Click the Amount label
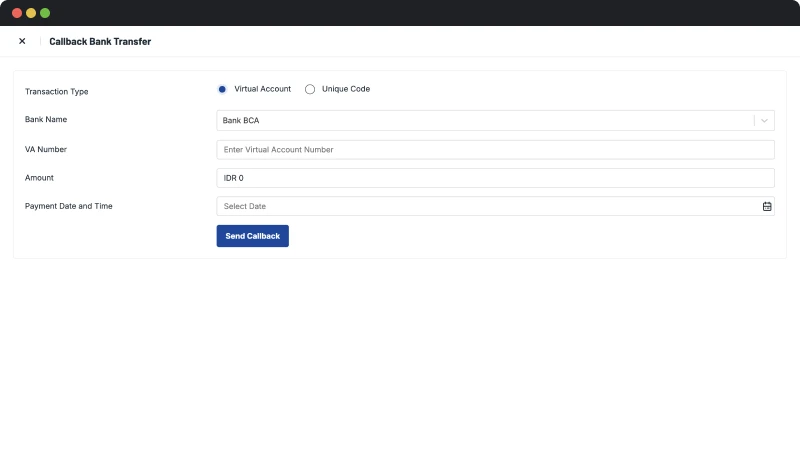Screen dimensions: 800x462 pos(39,178)
